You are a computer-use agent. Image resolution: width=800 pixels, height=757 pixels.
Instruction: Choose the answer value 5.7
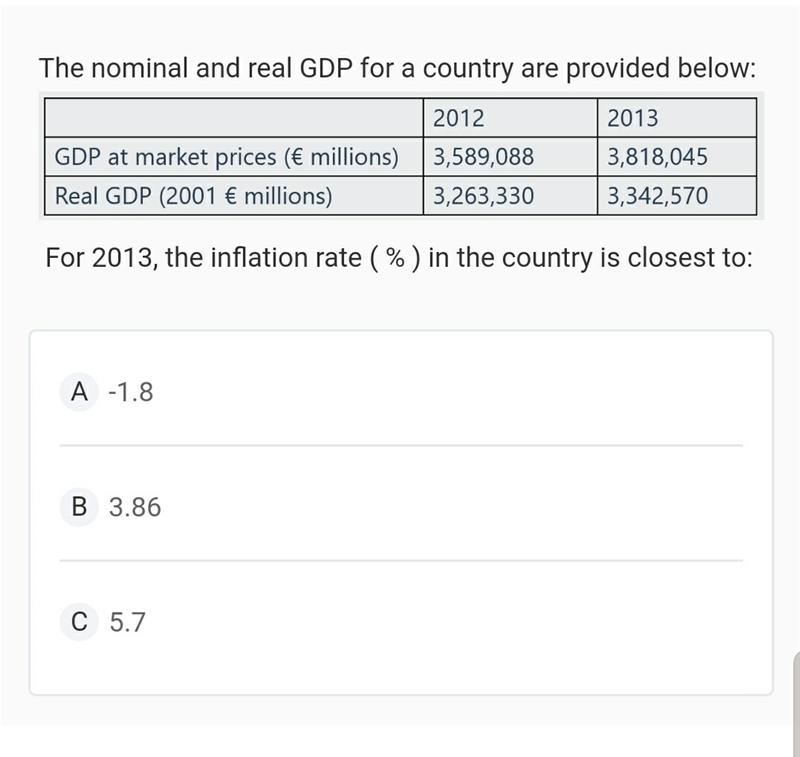coord(128,622)
